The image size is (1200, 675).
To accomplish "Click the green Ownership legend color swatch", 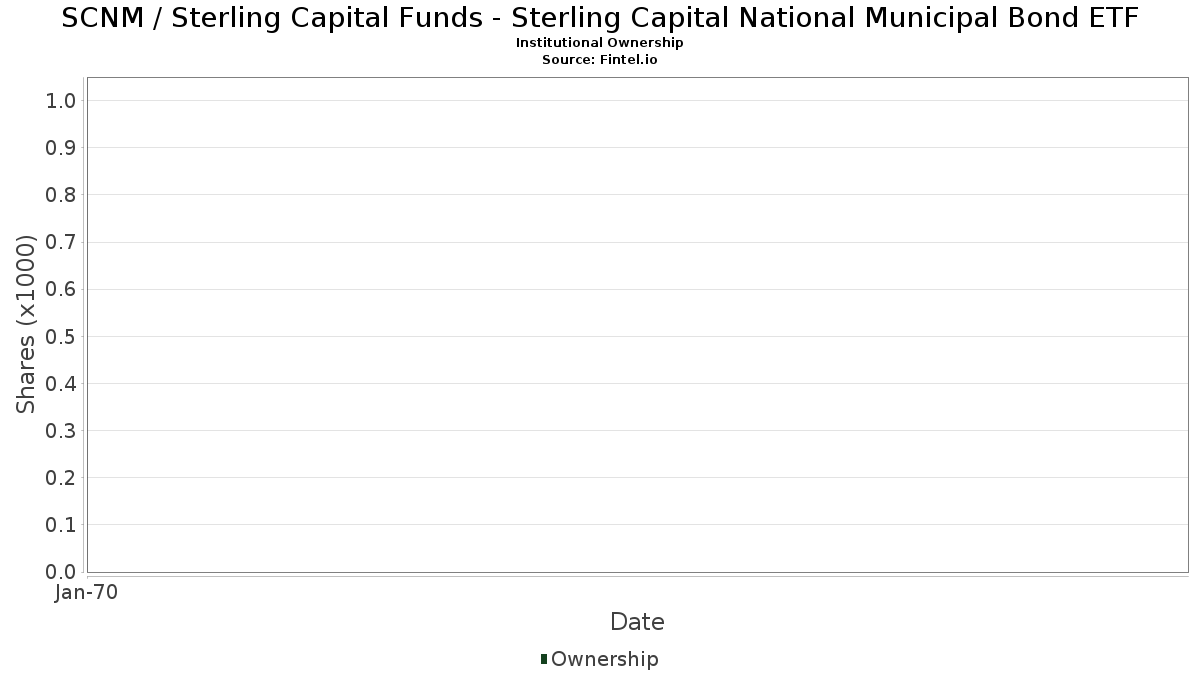I will [544, 659].
